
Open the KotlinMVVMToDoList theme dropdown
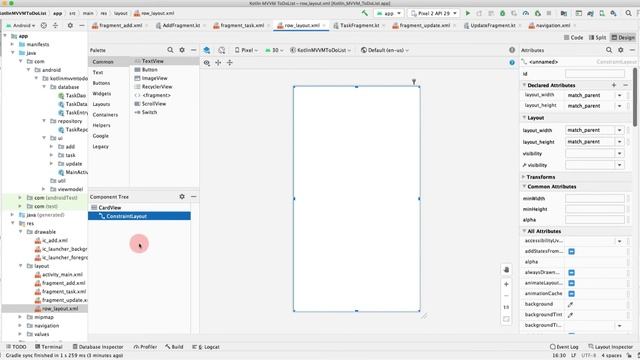[x=320, y=50]
